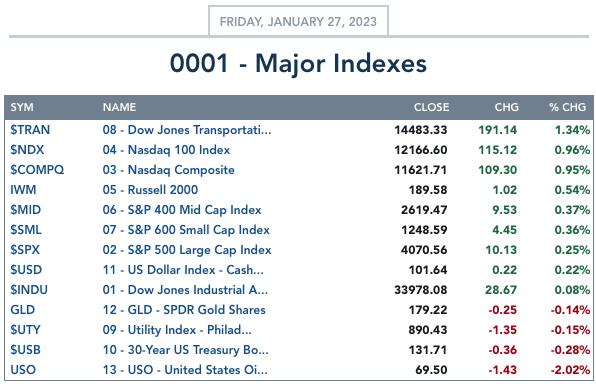Viewport: 596px width, 386px height.
Task: Open Dow Jones Industrial Average link
Action: 185,290
